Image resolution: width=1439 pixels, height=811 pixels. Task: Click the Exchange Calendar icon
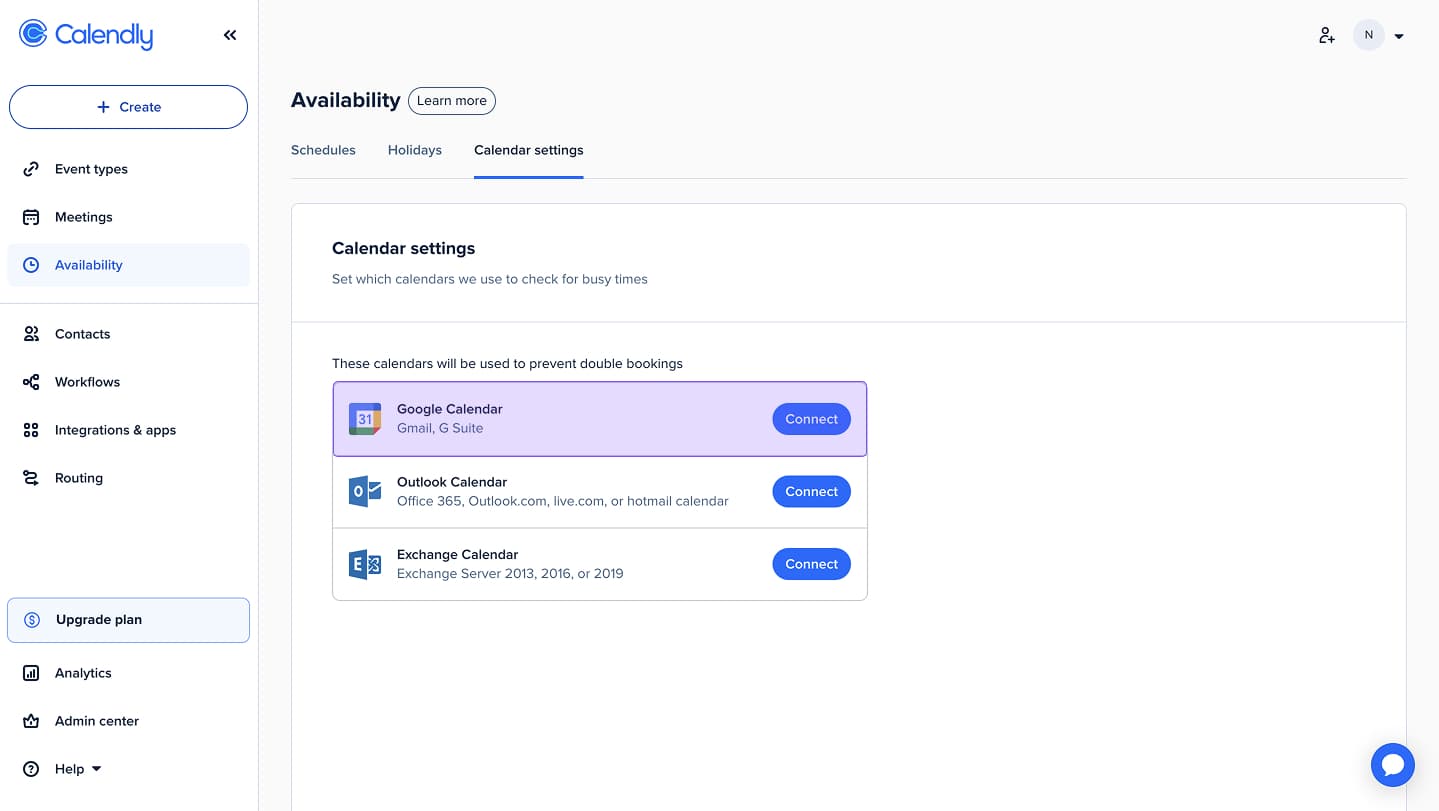click(x=365, y=564)
